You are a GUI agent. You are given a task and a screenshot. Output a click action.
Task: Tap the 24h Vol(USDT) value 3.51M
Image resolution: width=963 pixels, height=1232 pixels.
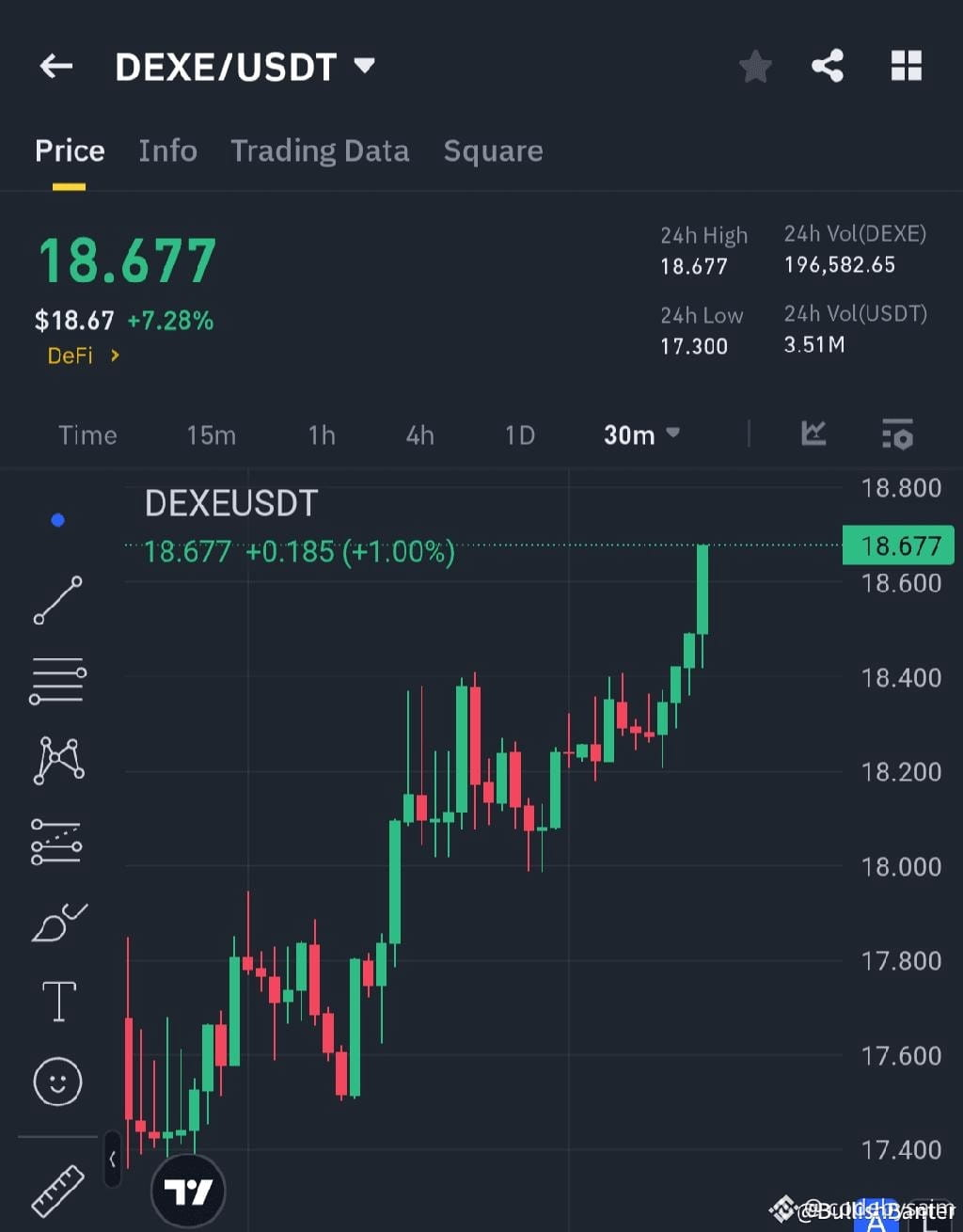click(x=814, y=345)
